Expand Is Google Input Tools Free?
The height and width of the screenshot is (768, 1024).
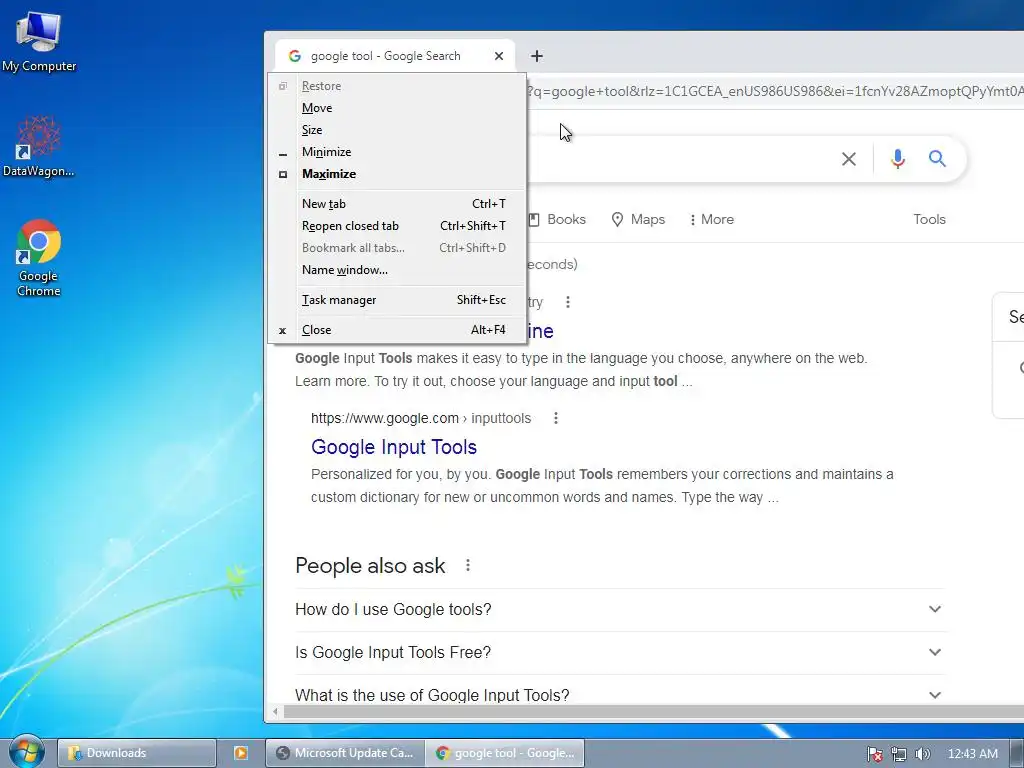(x=620, y=652)
